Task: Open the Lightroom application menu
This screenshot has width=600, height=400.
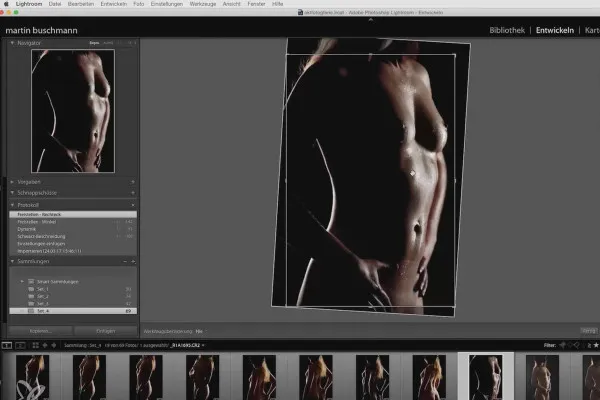Action: (x=29, y=4)
